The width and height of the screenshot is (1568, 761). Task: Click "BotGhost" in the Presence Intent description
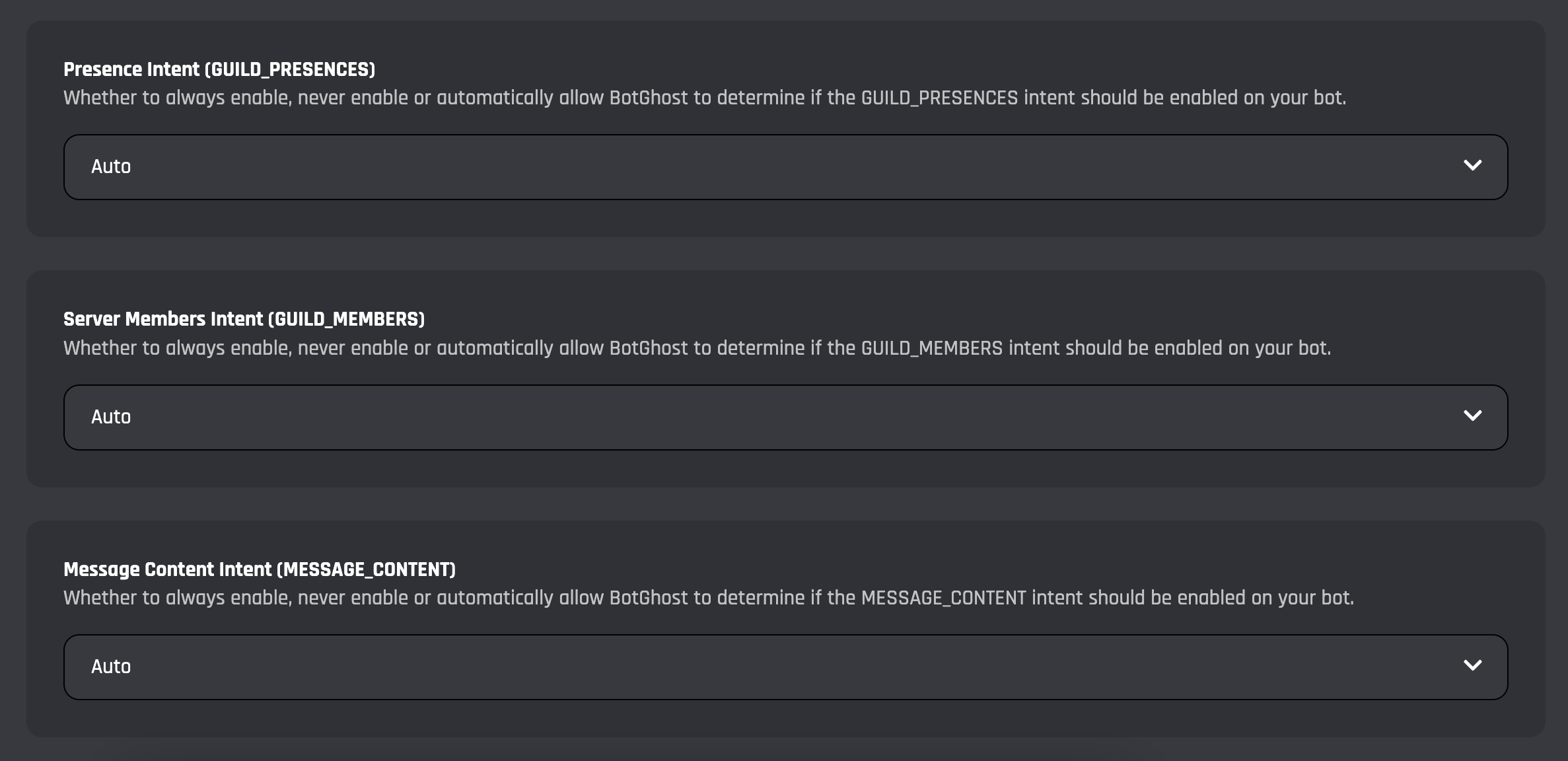pyautogui.click(x=648, y=98)
